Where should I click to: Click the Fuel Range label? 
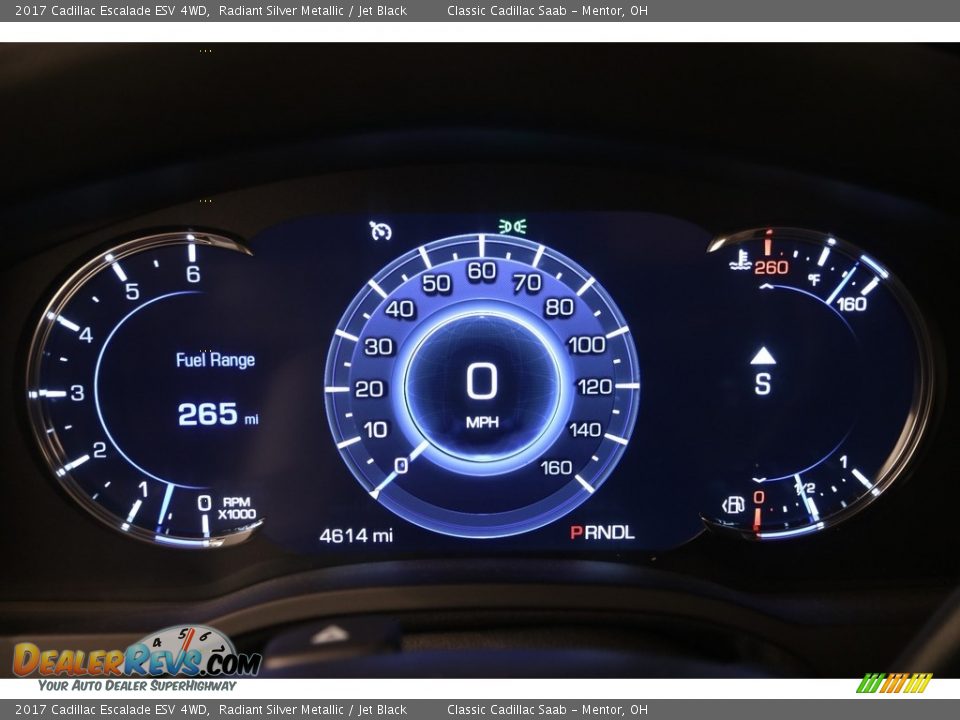click(215, 360)
